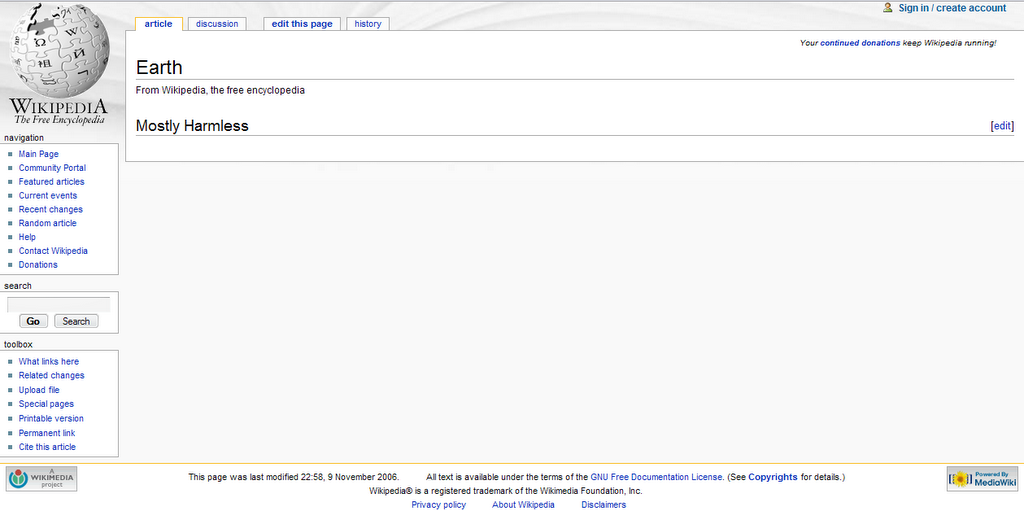Image resolution: width=1024 pixels, height=511 pixels.
Task: Click Sign in / create account link
Action: pyautogui.click(x=952, y=8)
